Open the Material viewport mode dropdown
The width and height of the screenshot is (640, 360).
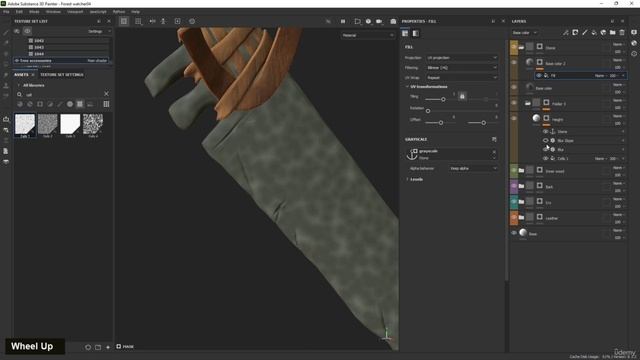point(367,36)
